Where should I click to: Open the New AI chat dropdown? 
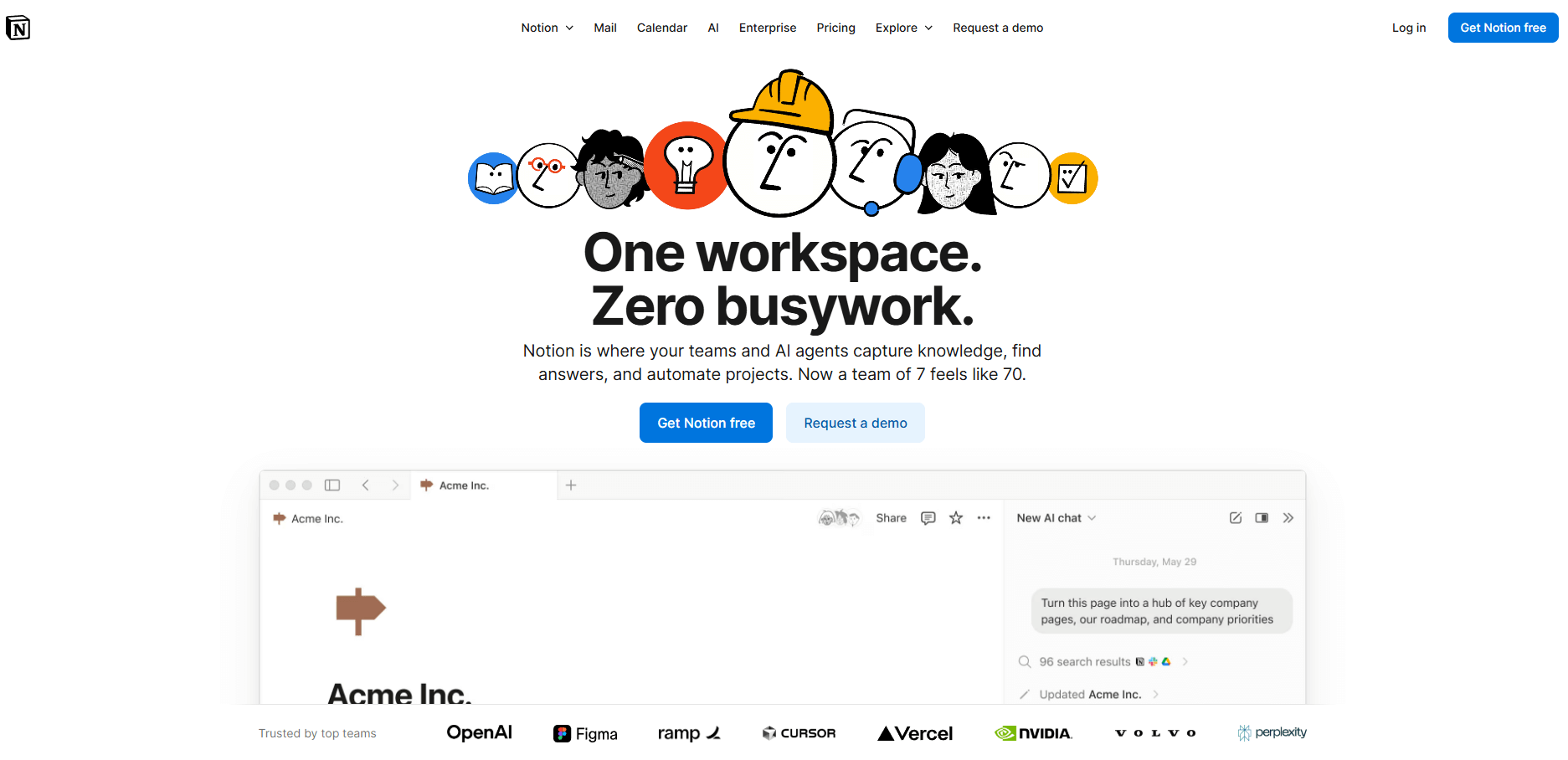tap(1056, 518)
